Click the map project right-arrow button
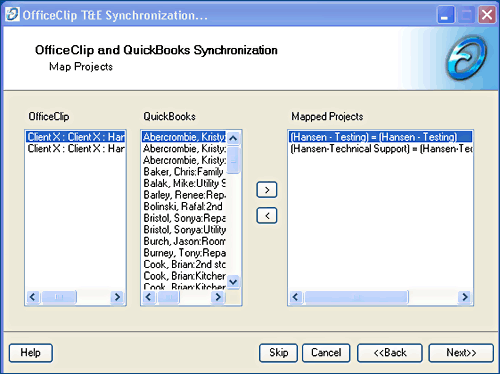Screen dimensions: 500x374 tap(267, 190)
